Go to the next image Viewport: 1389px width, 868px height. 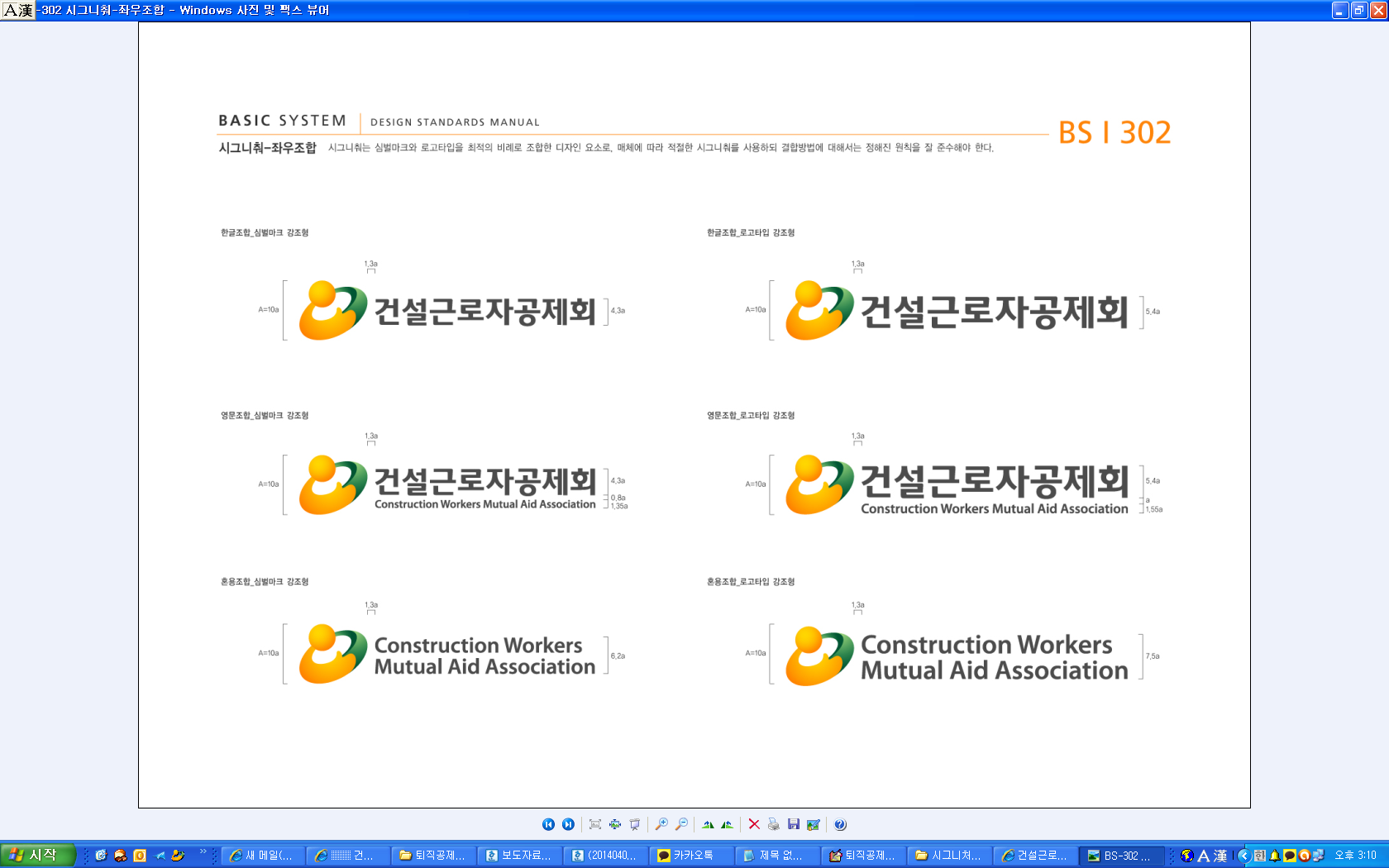pos(568,824)
